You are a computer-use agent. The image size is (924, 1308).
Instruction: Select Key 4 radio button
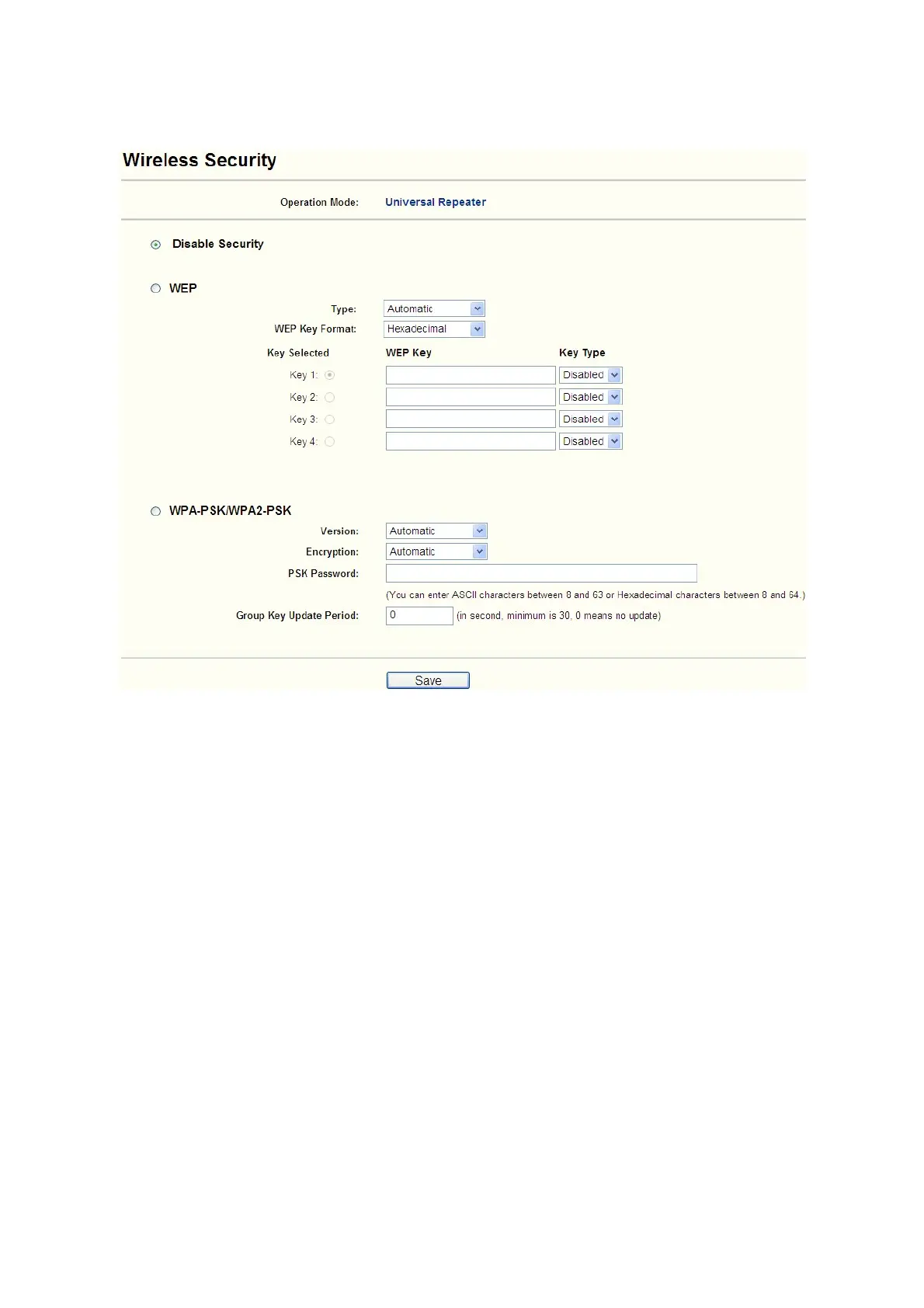click(330, 441)
